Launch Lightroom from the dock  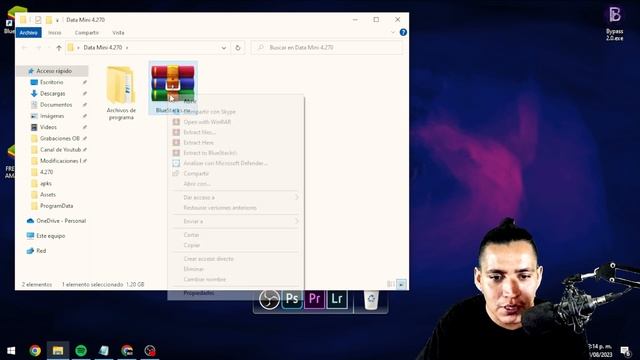point(337,299)
